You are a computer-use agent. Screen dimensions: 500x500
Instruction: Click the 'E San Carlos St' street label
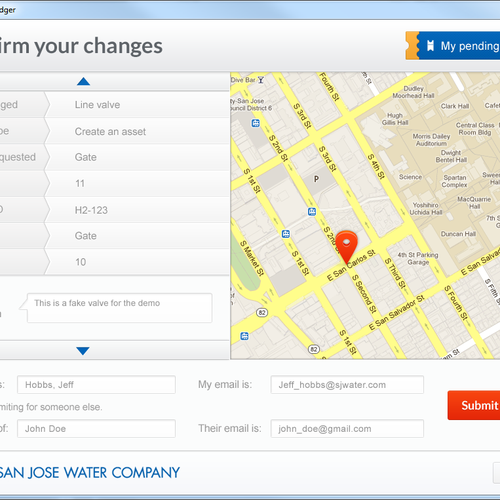coord(351,265)
